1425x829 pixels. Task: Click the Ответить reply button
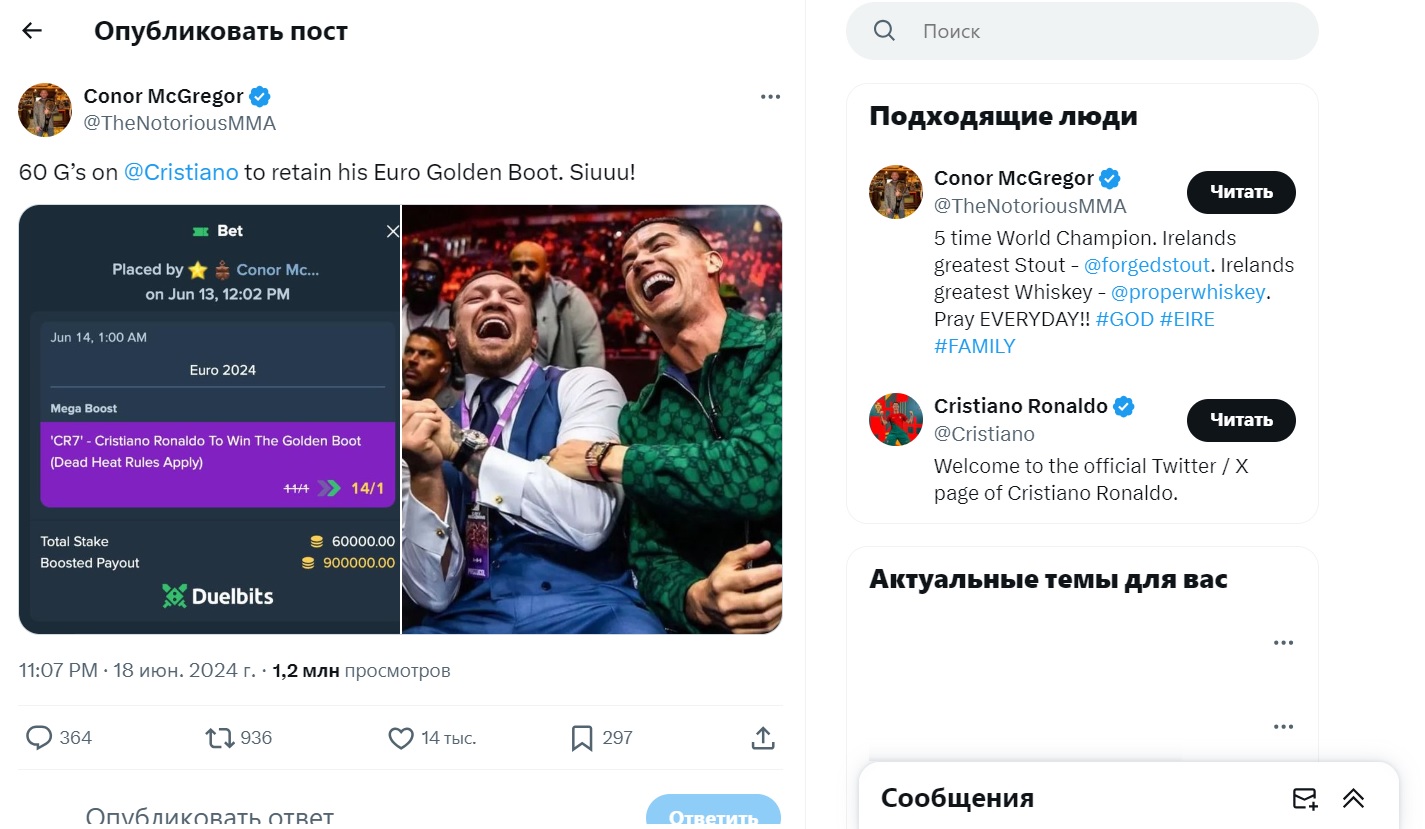click(x=713, y=812)
